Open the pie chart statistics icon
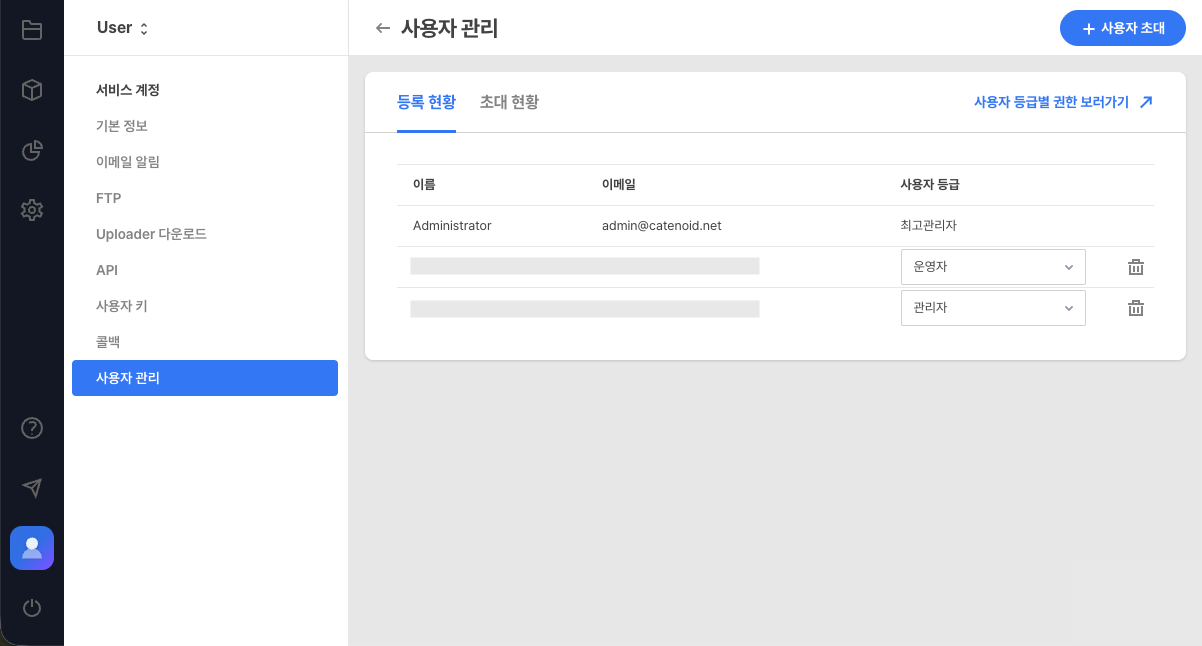Screen dimensions: 1202x646 32,150
